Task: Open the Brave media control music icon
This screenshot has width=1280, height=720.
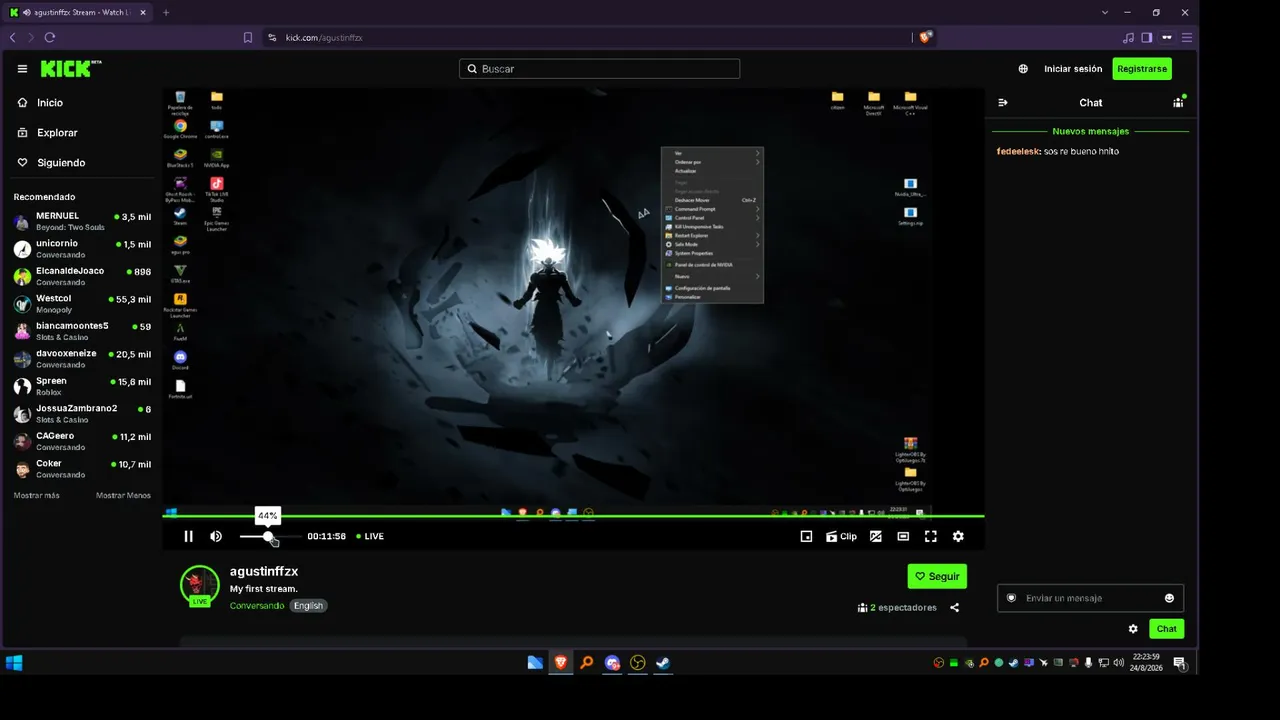Action: pos(1129,37)
